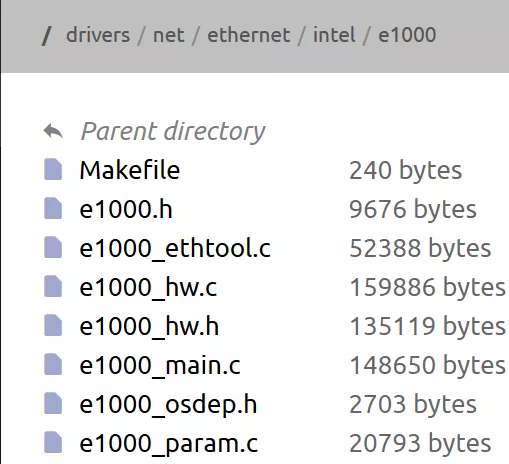Click the root slash breadcrumb
The height and width of the screenshot is (464, 509).
click(x=46, y=36)
